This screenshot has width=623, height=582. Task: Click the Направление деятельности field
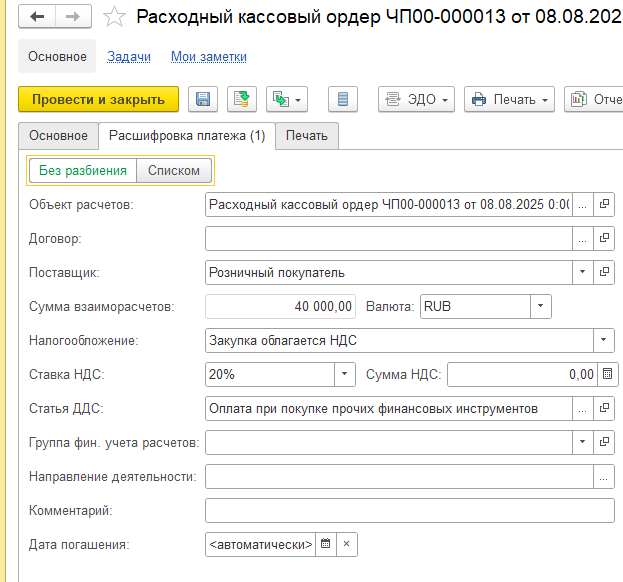click(399, 476)
